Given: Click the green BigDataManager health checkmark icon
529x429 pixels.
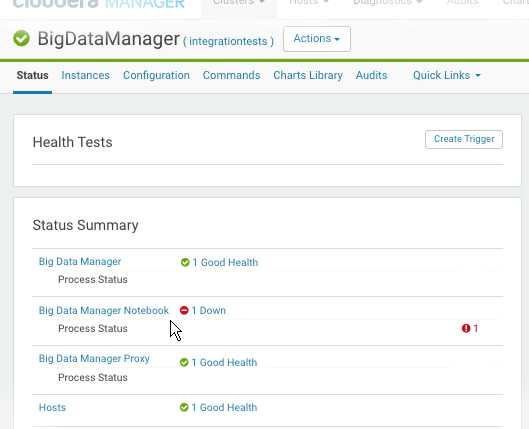Looking at the screenshot, I should click(22, 38).
